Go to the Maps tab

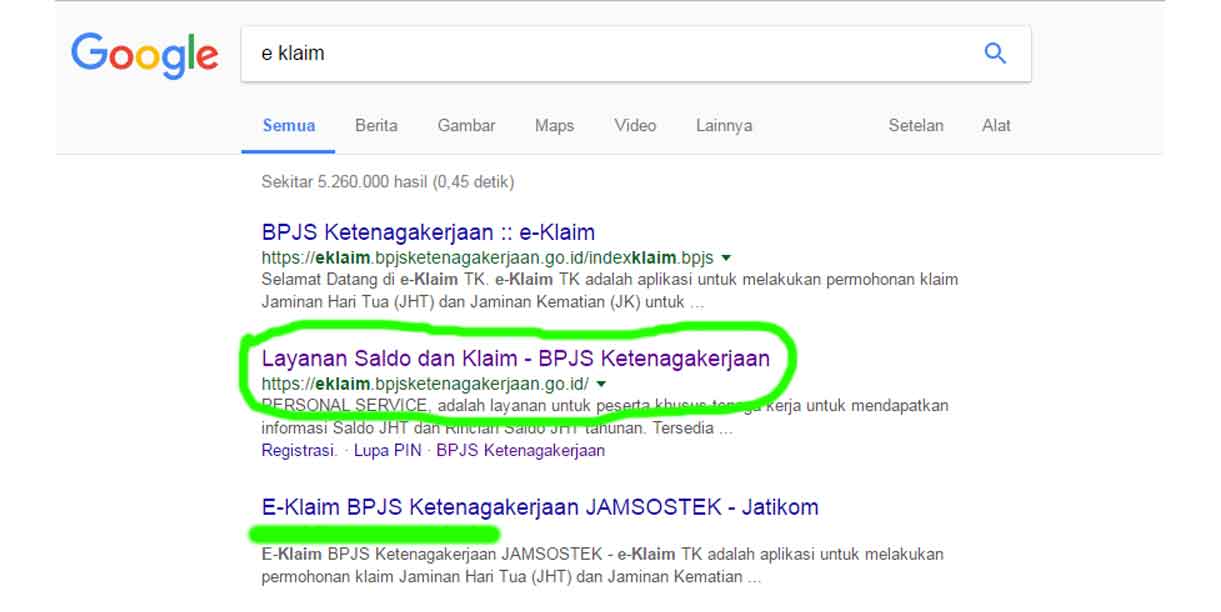point(554,126)
